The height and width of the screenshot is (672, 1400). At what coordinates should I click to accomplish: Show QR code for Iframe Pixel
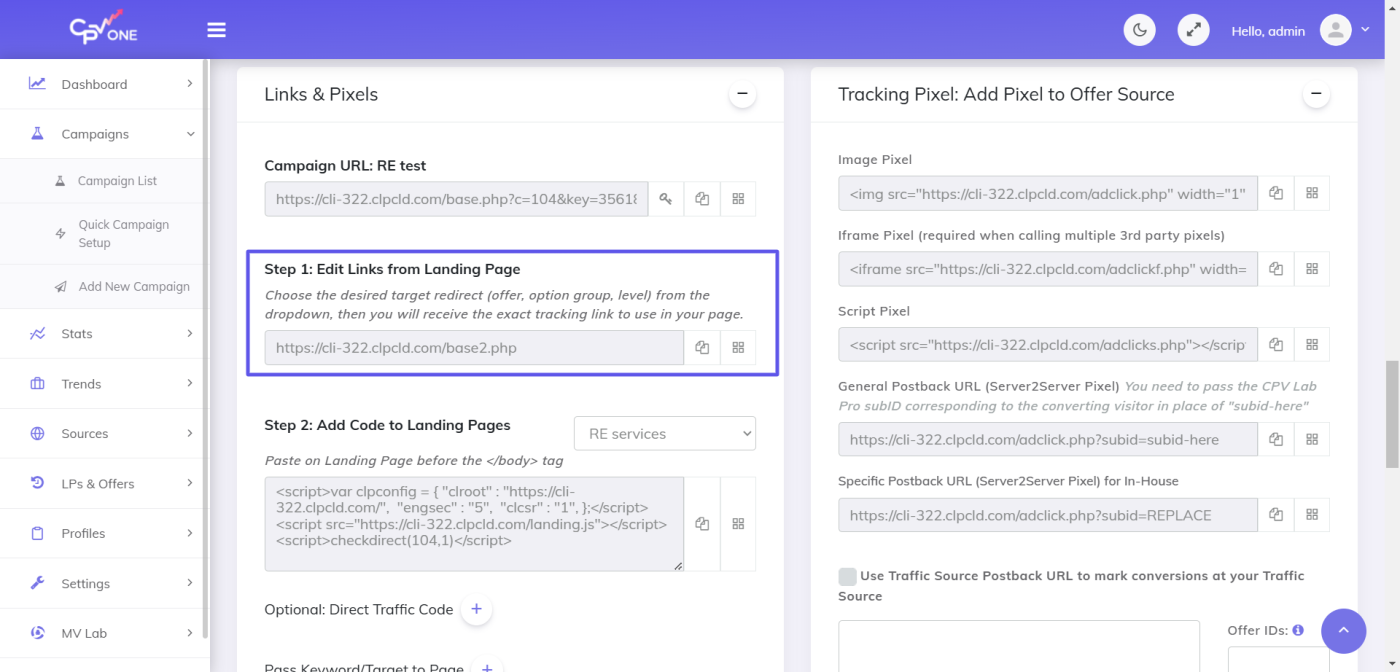tap(1312, 269)
